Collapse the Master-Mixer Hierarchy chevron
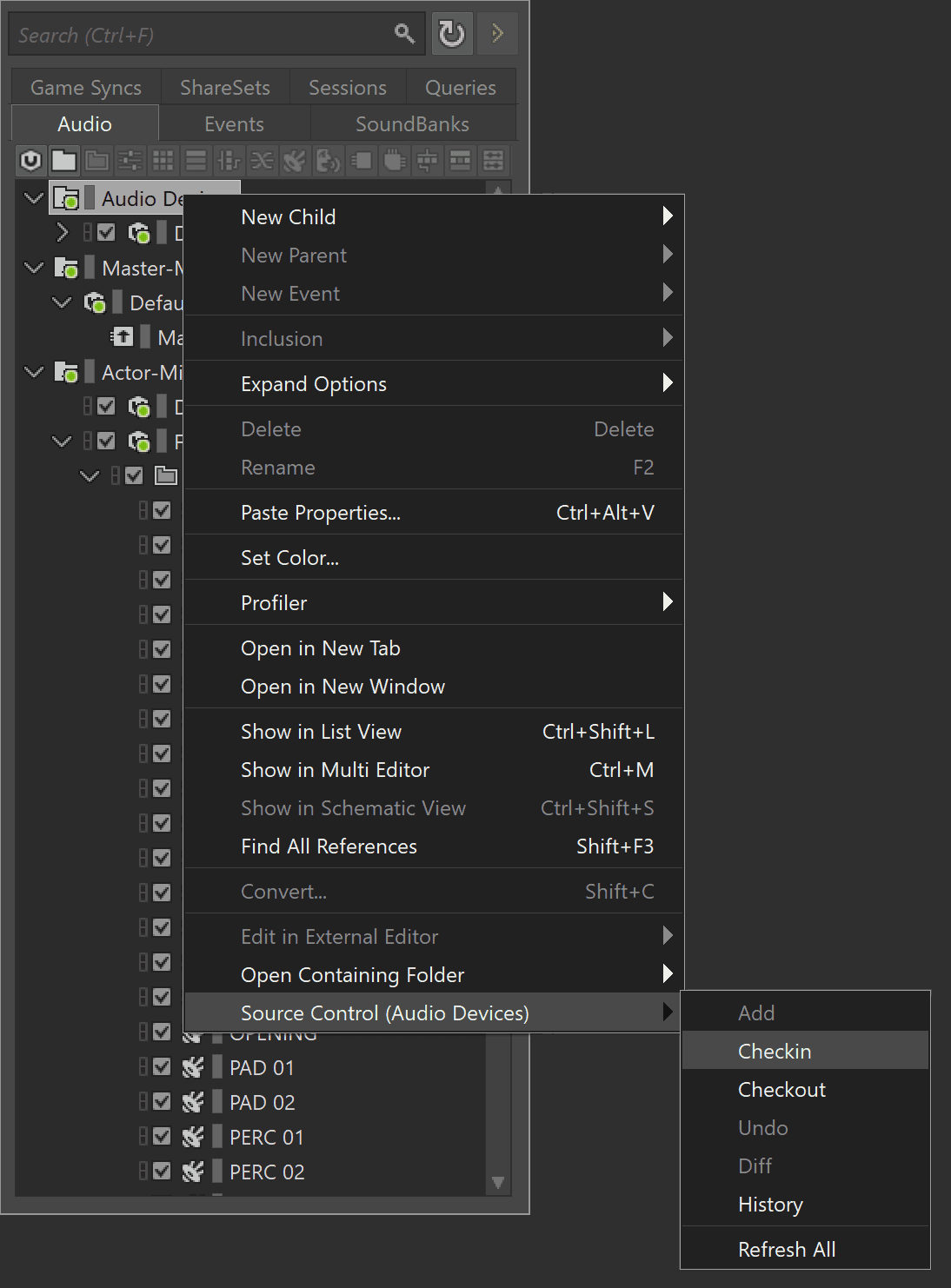The height and width of the screenshot is (1288, 951). coord(34,268)
